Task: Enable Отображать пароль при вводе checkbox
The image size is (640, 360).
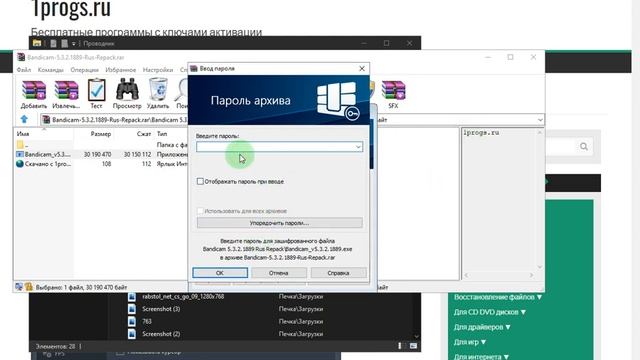Action: (200, 181)
